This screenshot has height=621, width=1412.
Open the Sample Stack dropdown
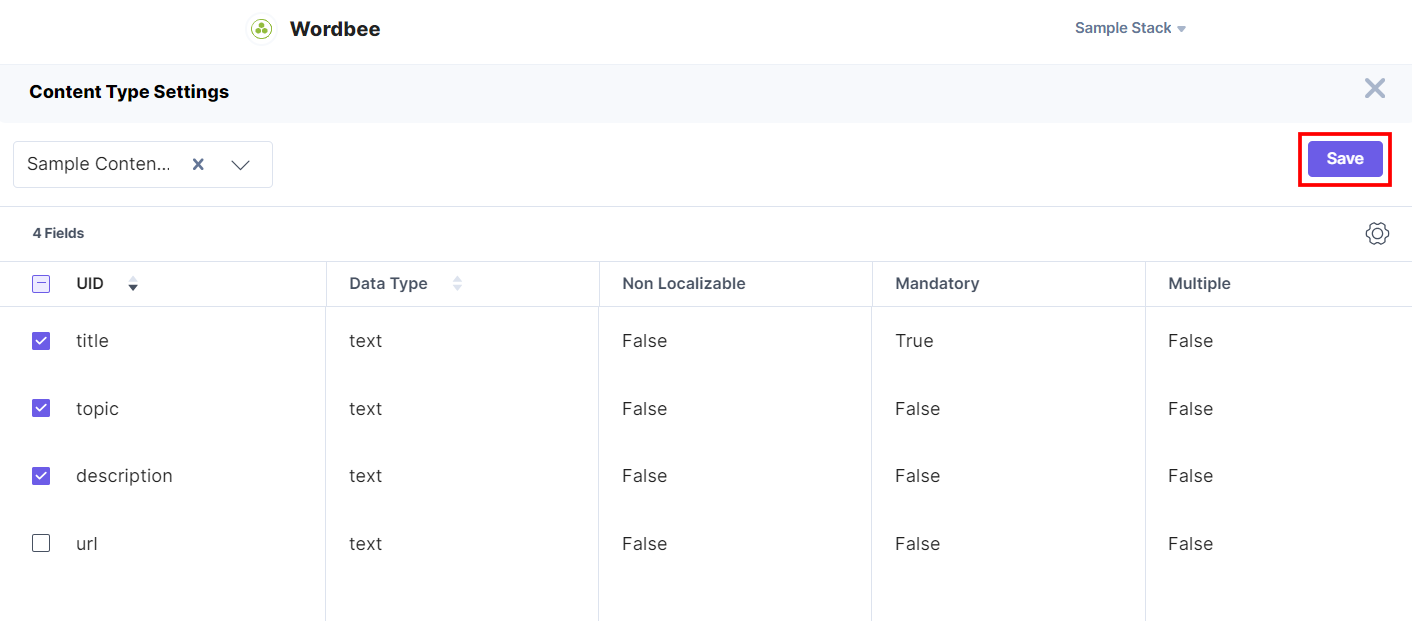tap(1130, 28)
